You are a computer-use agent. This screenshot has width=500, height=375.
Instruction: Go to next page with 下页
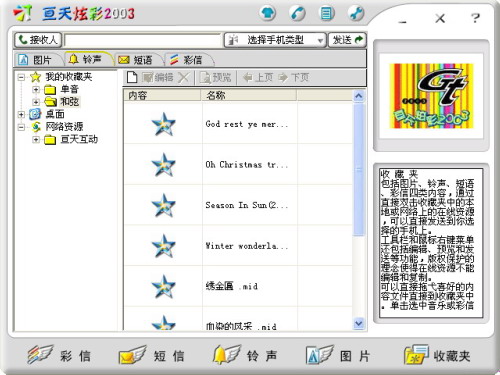coord(293,78)
